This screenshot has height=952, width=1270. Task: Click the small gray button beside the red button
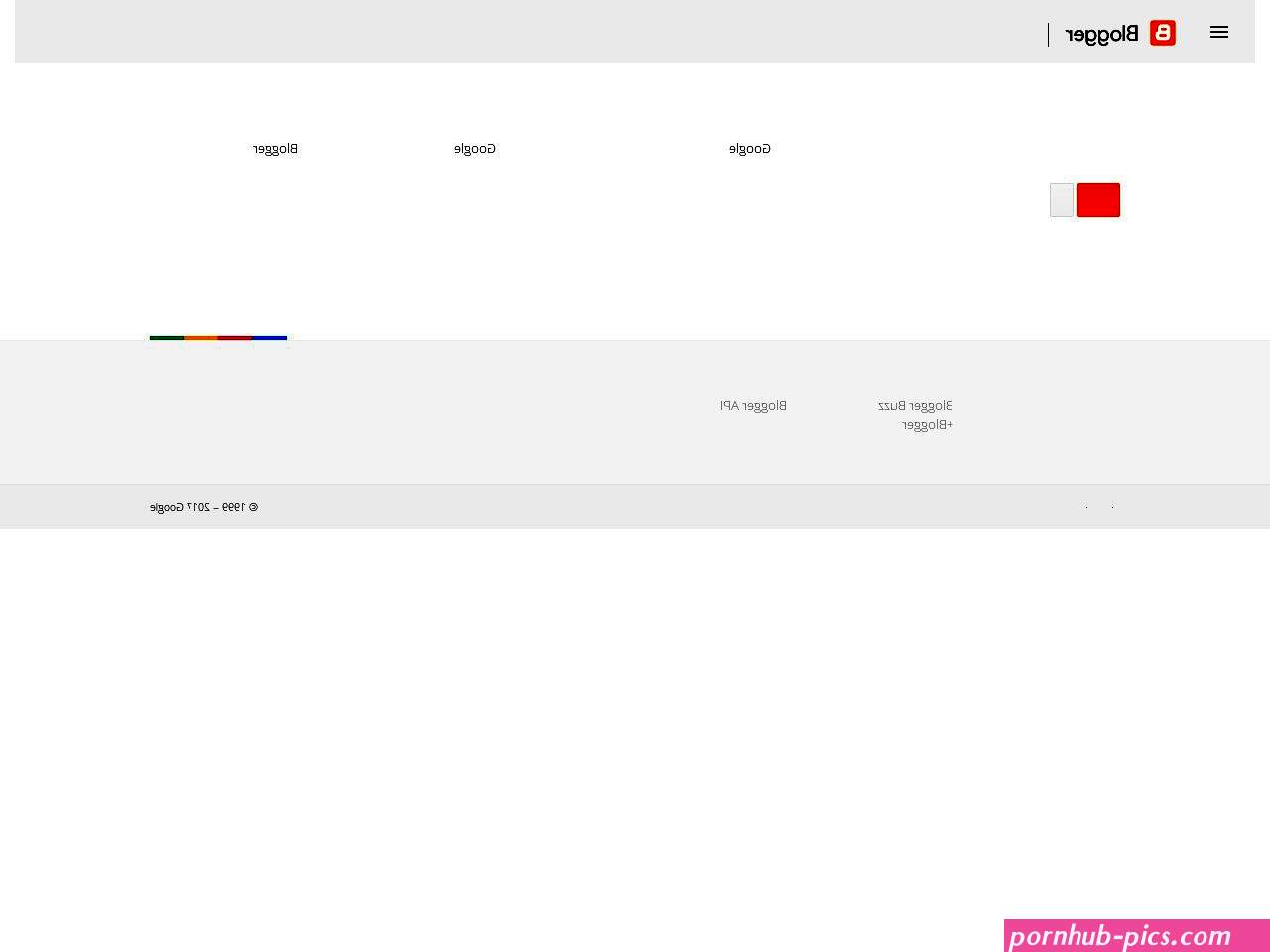(x=1062, y=200)
